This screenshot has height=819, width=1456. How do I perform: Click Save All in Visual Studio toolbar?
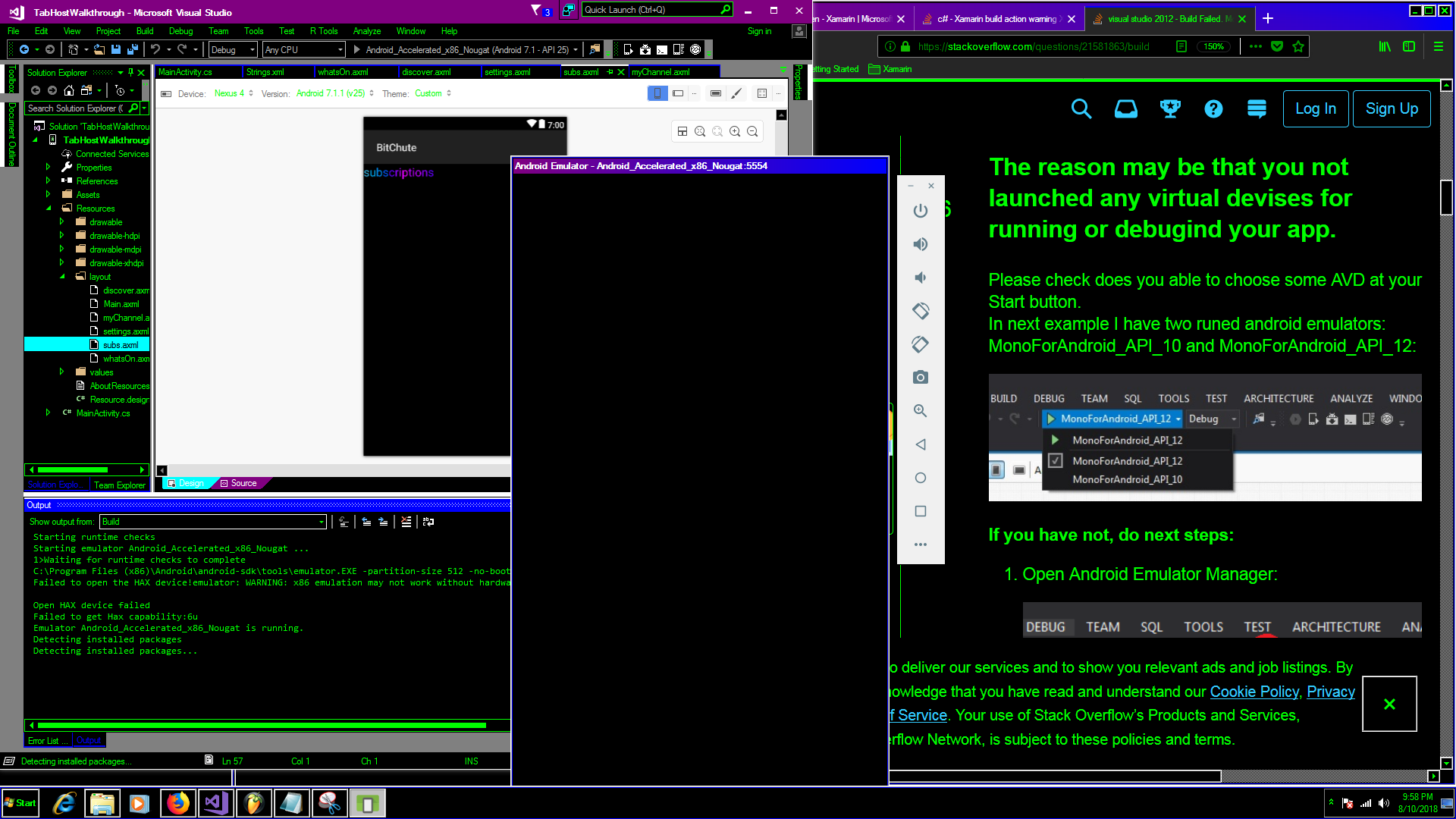click(x=133, y=49)
